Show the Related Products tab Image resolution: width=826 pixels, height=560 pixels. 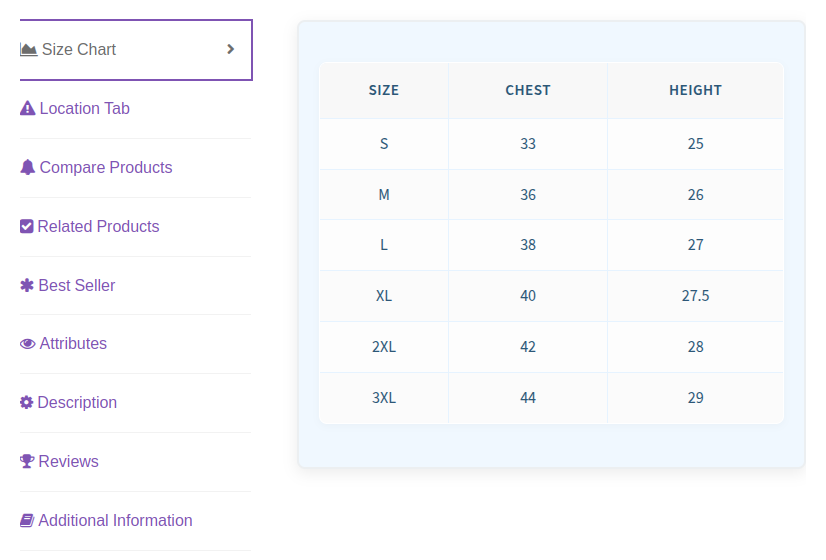coord(98,226)
